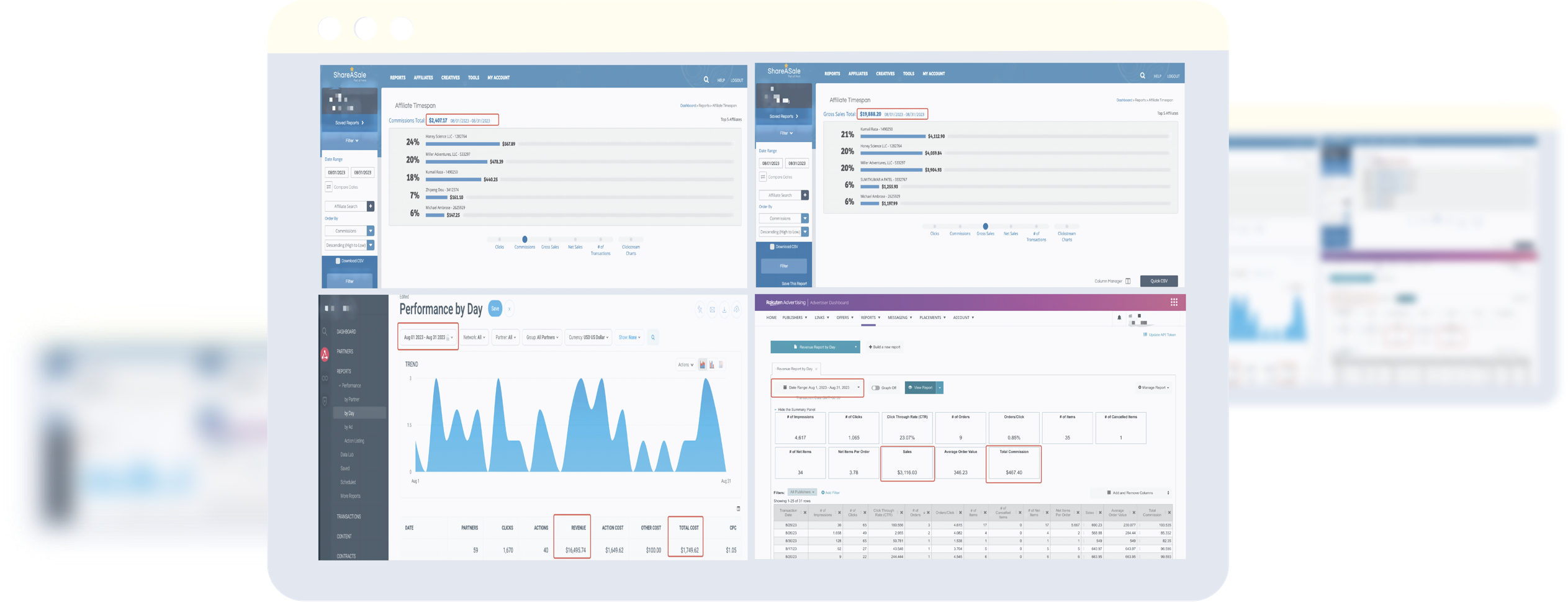Click Kumail Raza bar in Gross Sales chart
The width and height of the screenshot is (1568, 602).
893,137
